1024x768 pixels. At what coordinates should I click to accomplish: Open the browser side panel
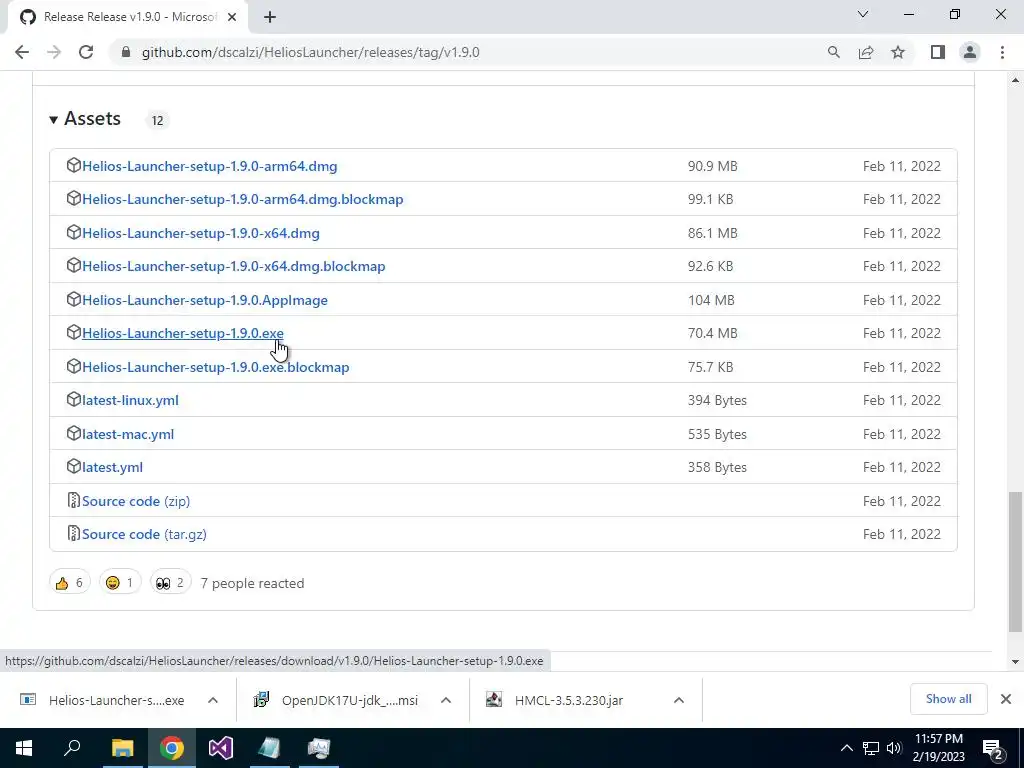[x=938, y=52]
